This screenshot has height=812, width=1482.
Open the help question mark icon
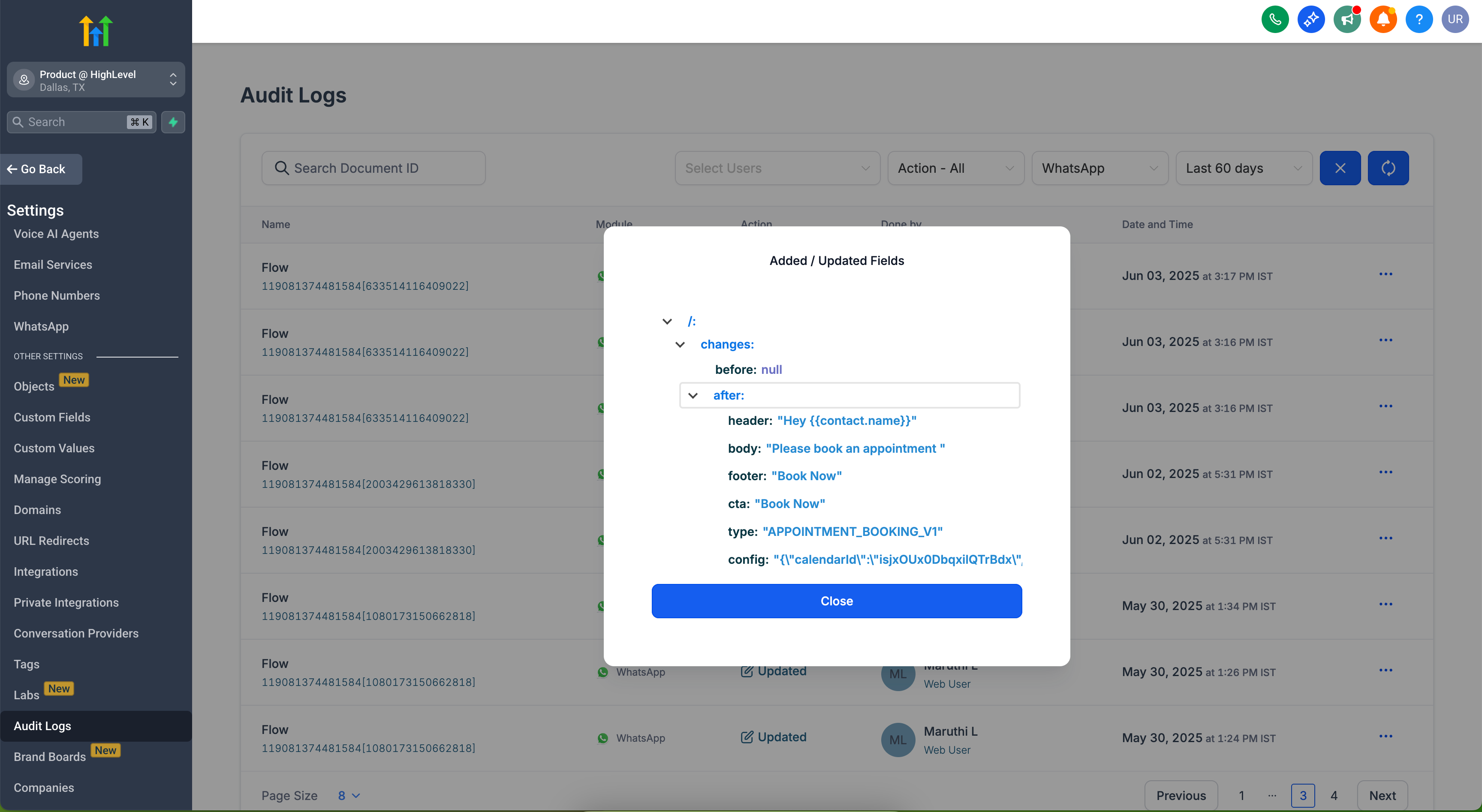click(1419, 20)
